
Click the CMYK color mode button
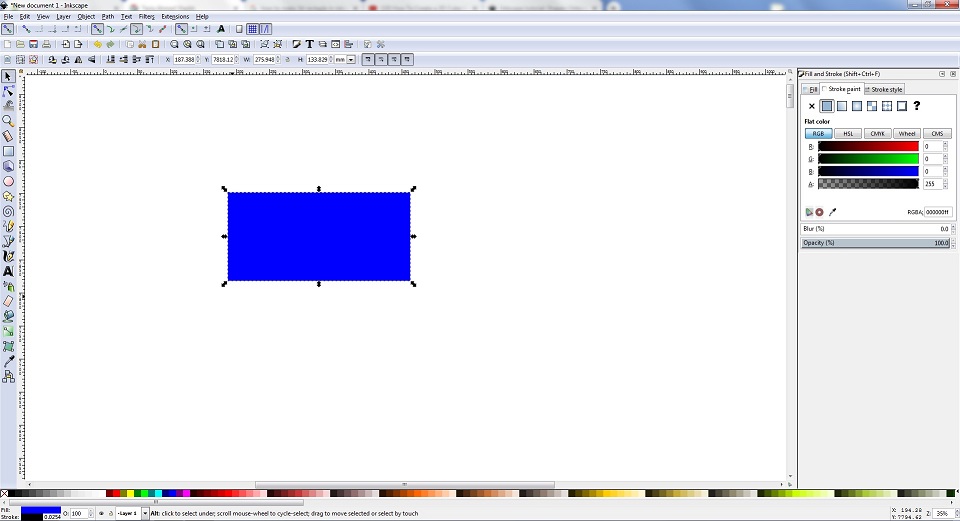click(877, 133)
